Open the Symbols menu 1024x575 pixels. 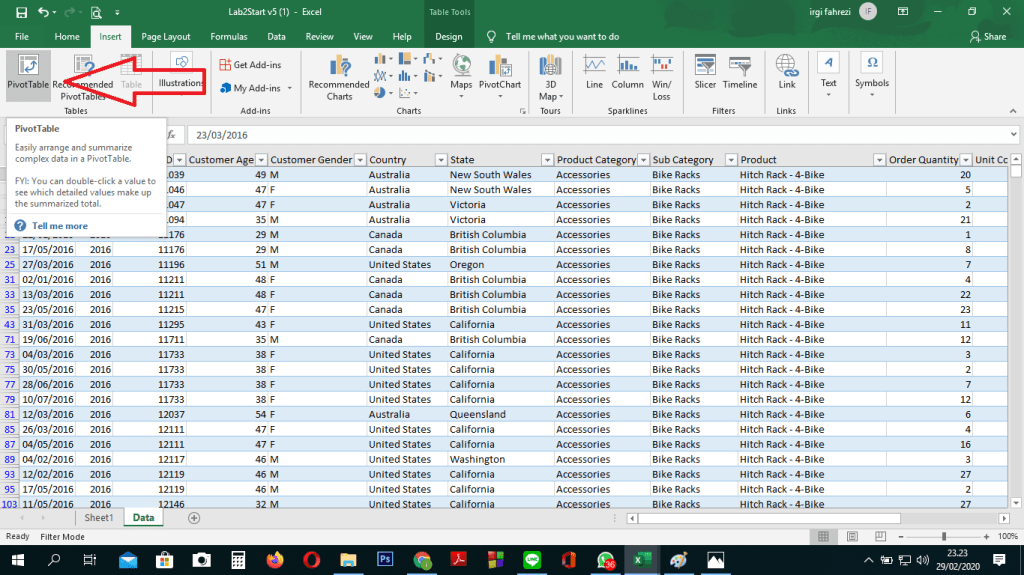(x=872, y=72)
